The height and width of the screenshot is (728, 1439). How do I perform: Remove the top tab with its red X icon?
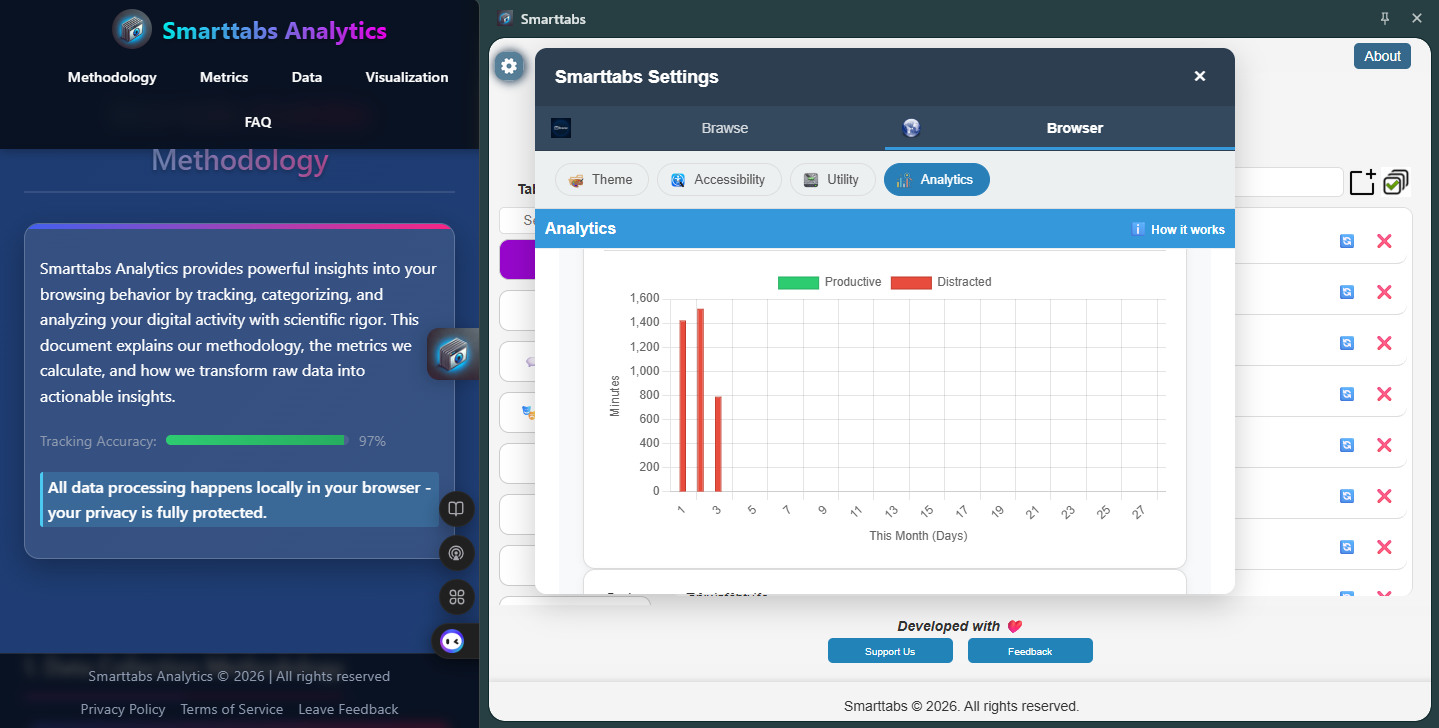tap(1384, 241)
